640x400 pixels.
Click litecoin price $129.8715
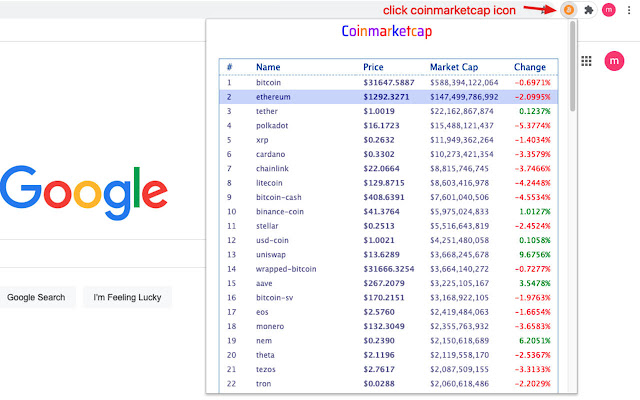(x=384, y=183)
